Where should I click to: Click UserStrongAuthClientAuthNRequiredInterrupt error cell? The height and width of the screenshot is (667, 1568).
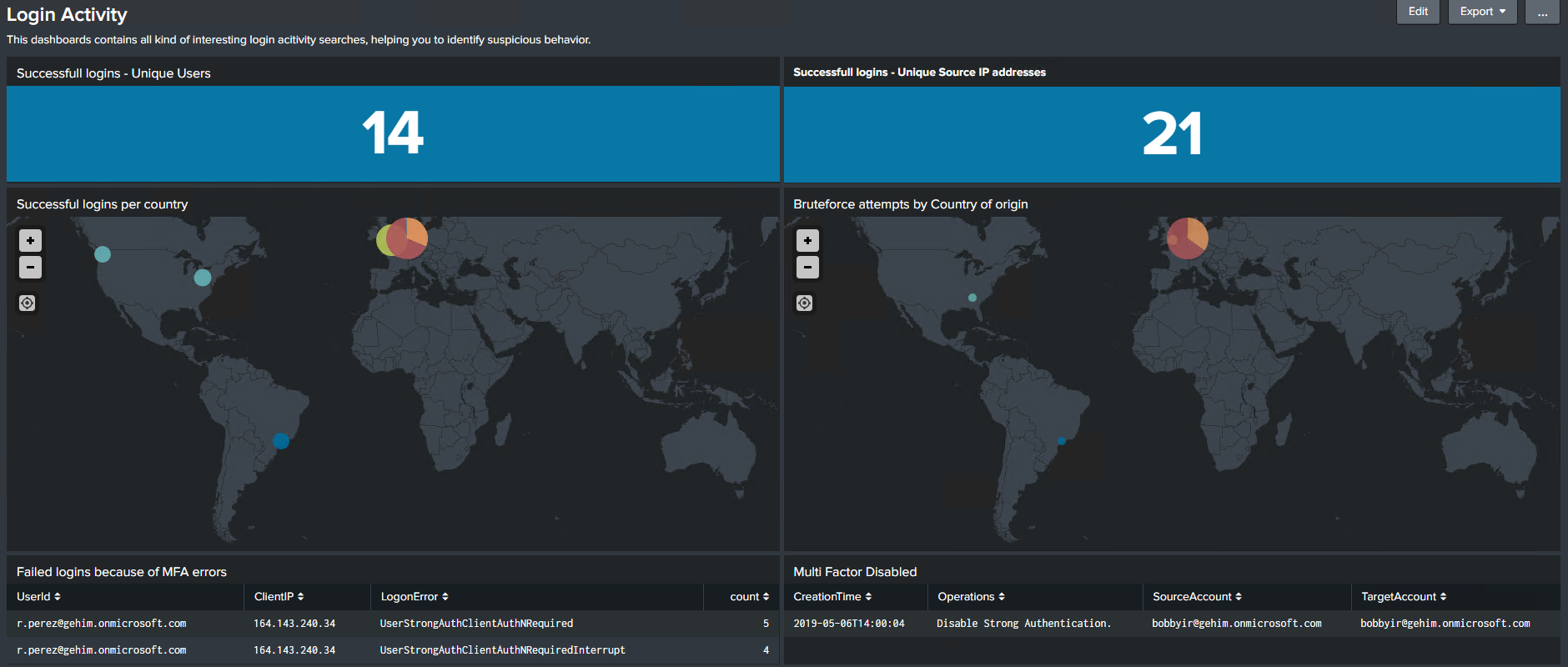click(502, 650)
